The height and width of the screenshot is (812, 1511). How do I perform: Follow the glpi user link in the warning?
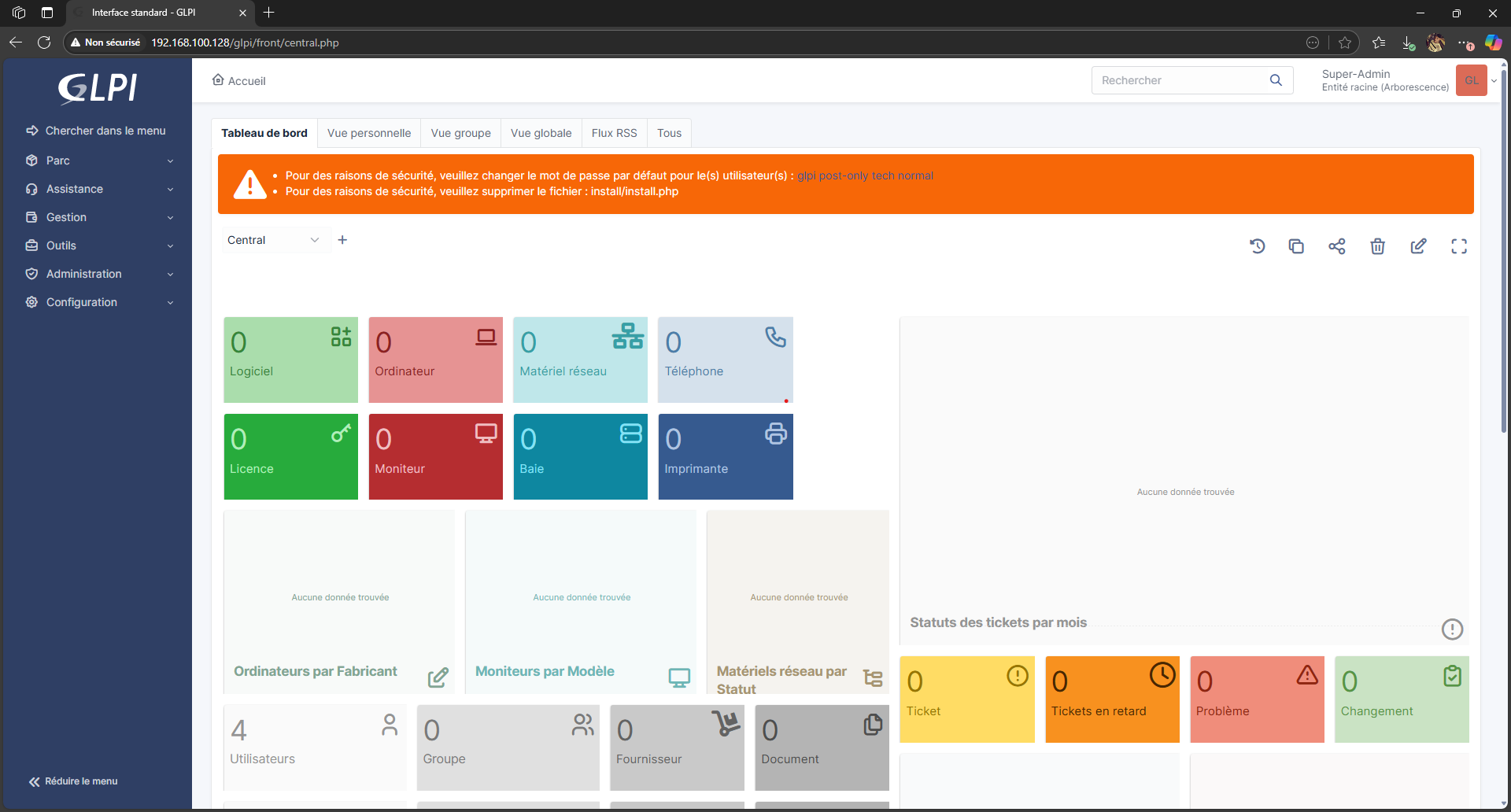pyautogui.click(x=807, y=175)
